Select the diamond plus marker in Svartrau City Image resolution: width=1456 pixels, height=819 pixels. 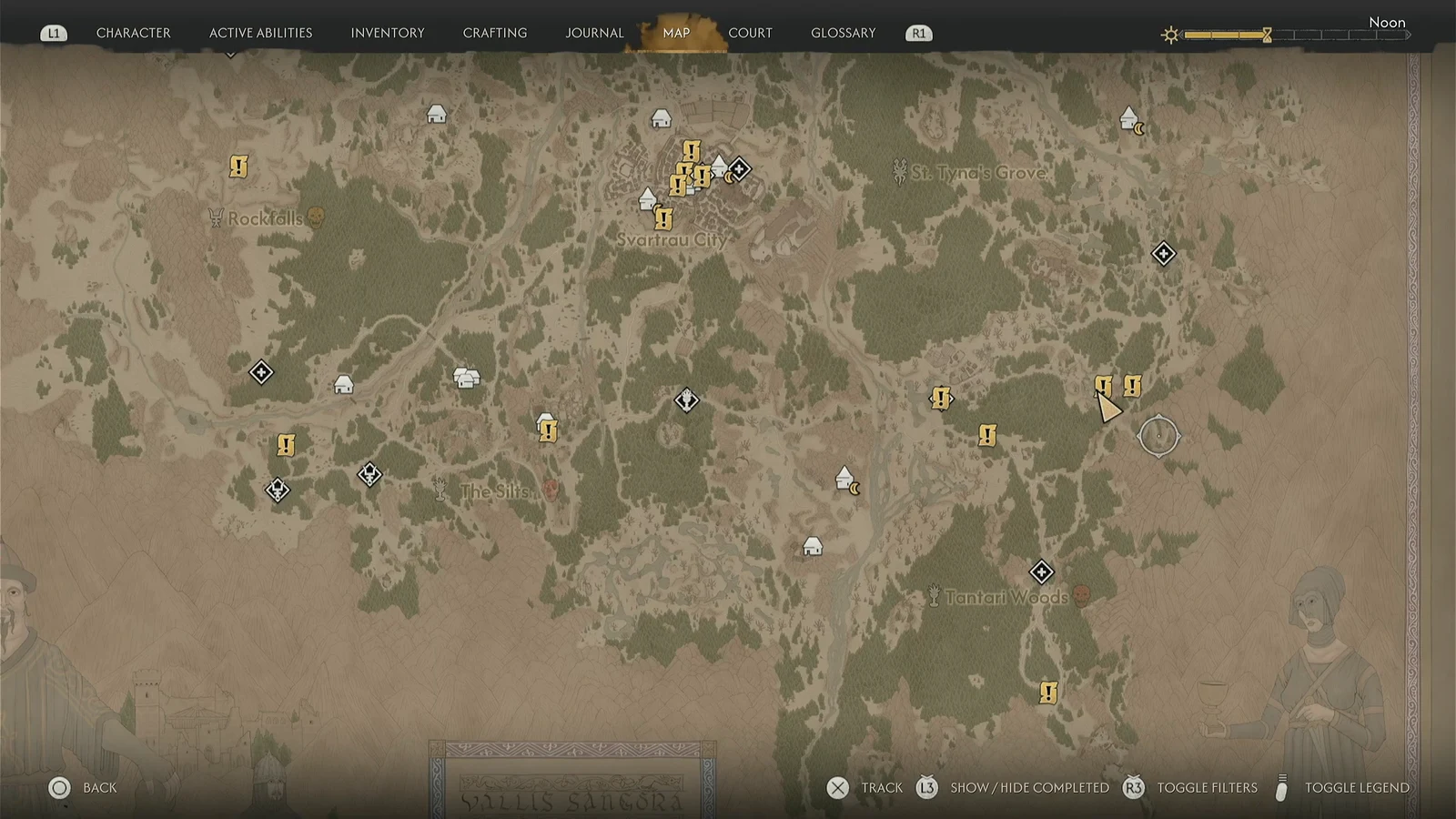(739, 169)
